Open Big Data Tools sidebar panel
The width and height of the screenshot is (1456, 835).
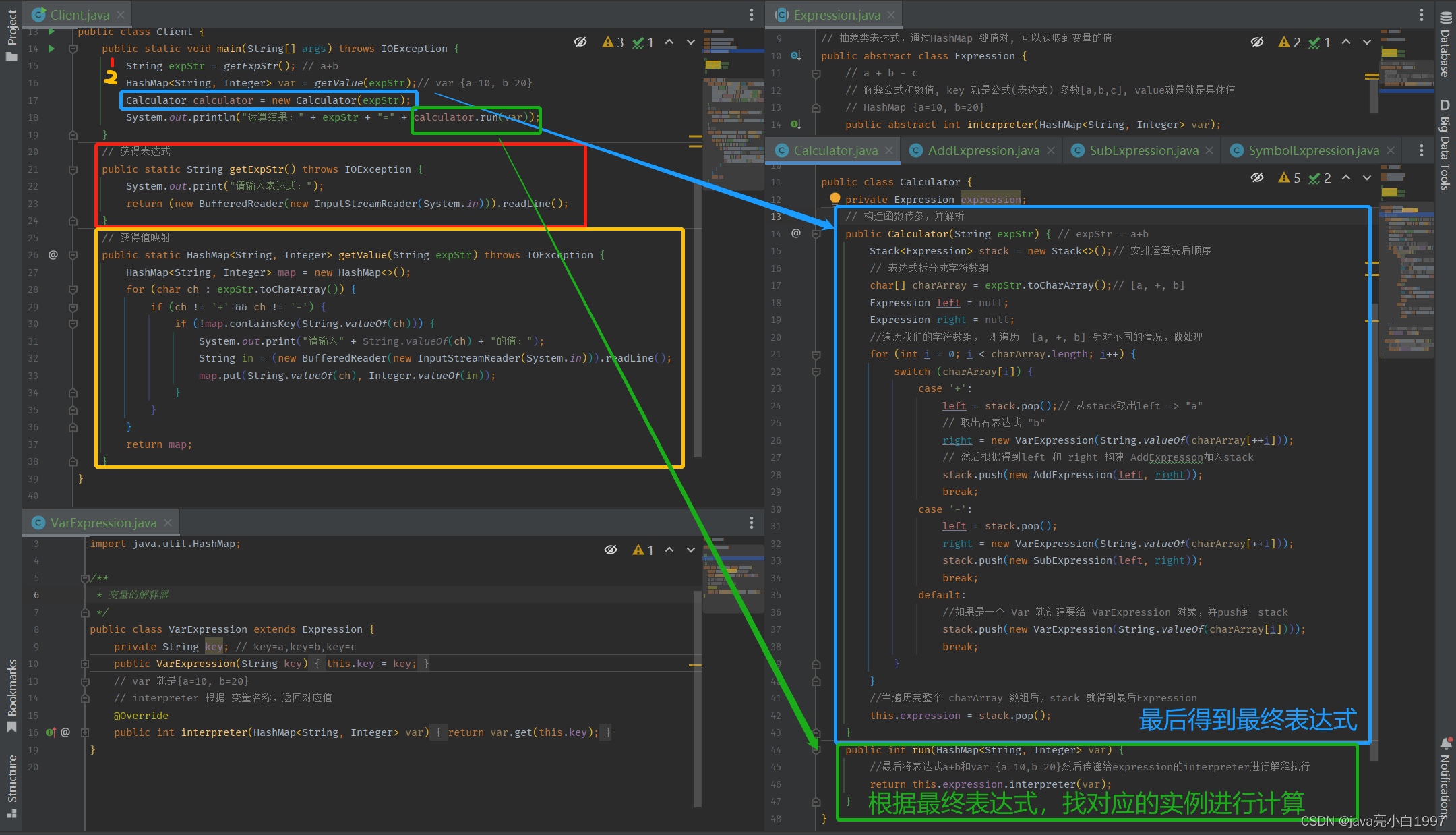tap(1445, 145)
